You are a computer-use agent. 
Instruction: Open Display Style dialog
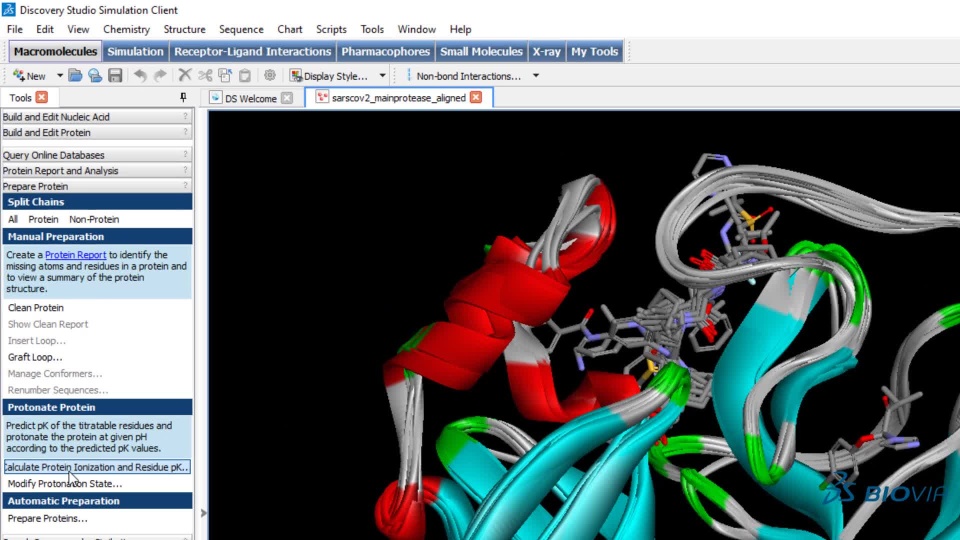[x=329, y=76]
